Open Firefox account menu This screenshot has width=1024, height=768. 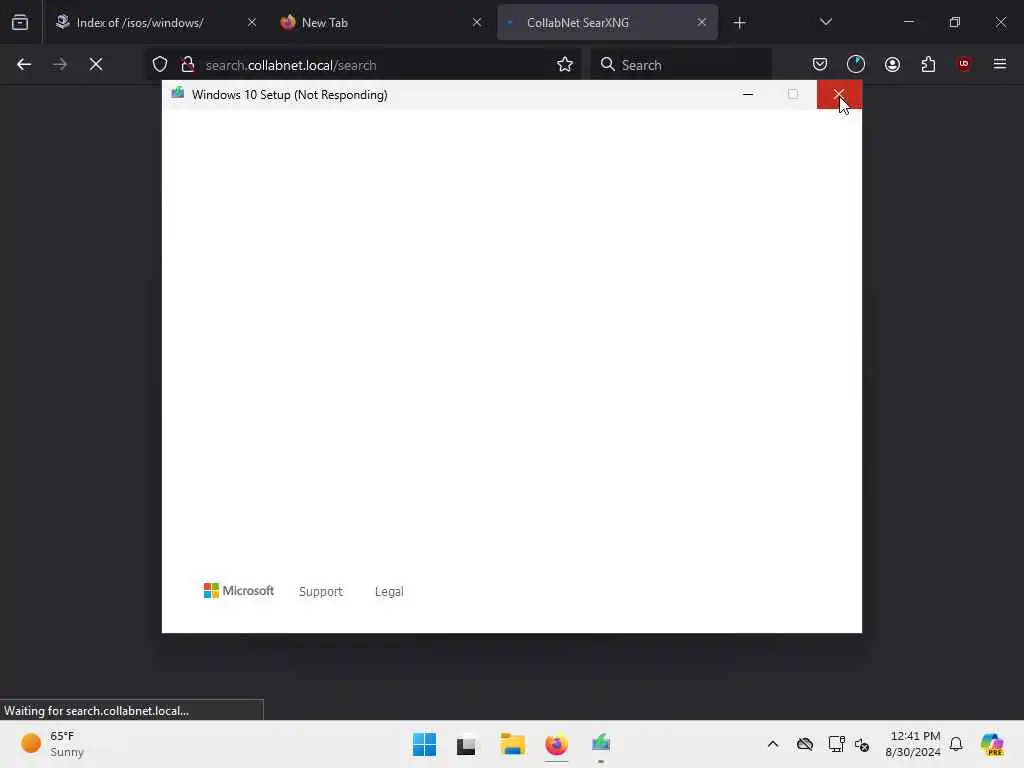892,65
